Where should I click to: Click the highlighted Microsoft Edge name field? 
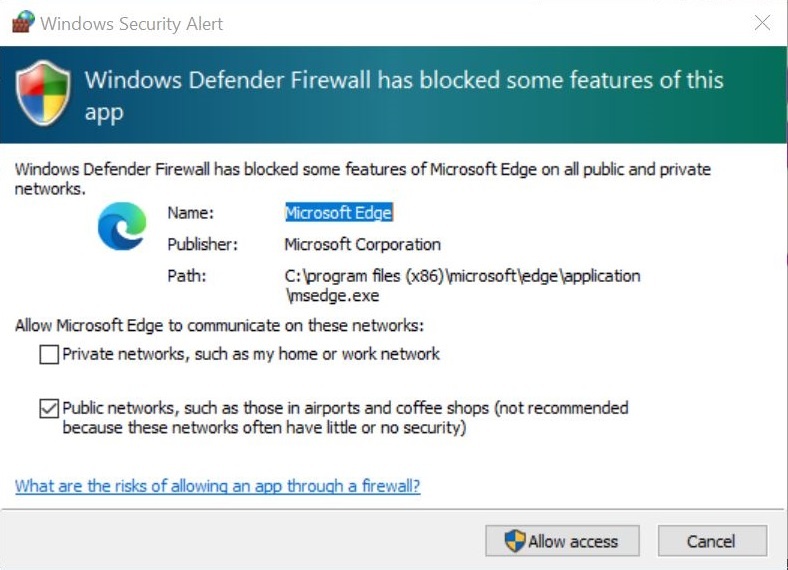(x=338, y=212)
